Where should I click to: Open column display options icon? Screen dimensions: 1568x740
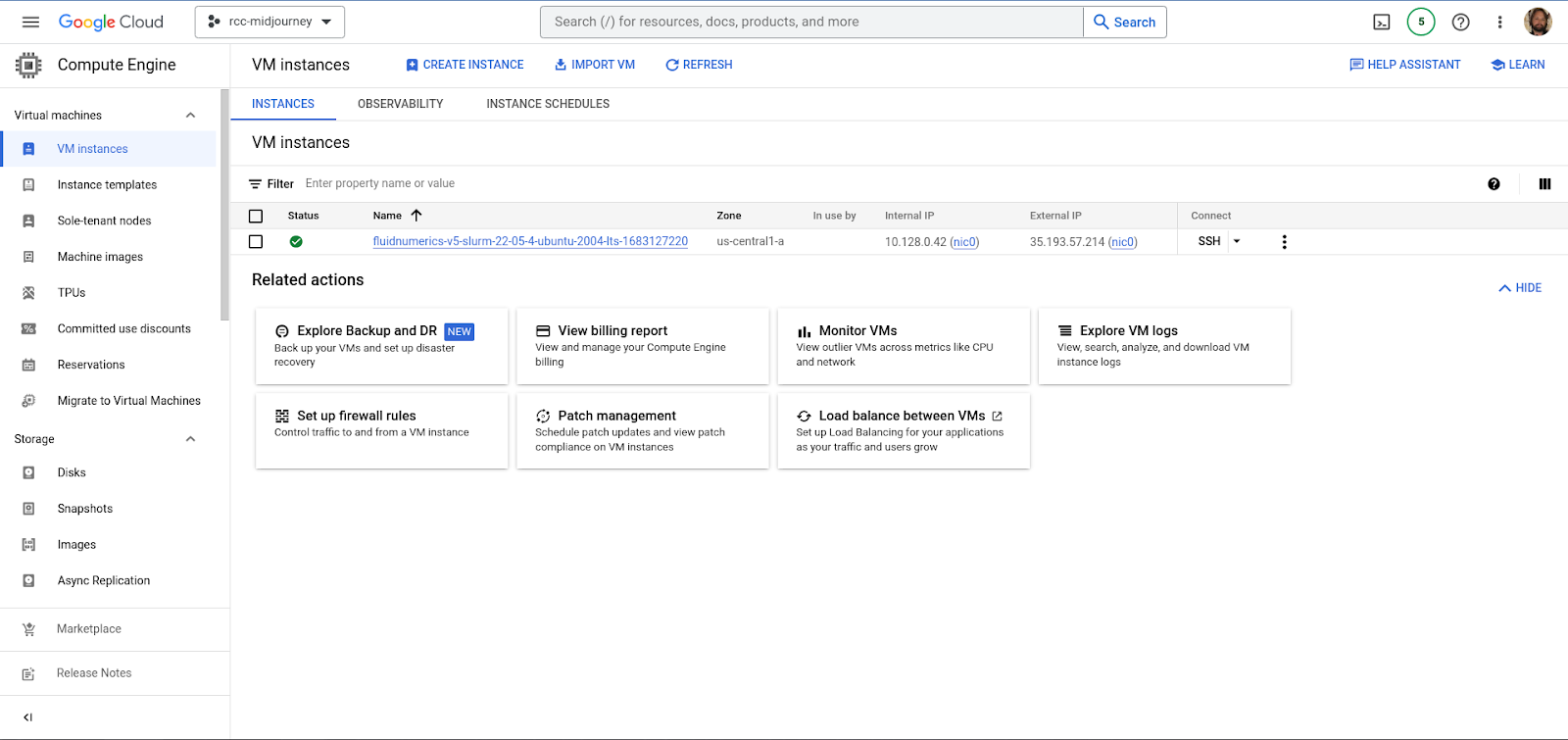tap(1544, 183)
